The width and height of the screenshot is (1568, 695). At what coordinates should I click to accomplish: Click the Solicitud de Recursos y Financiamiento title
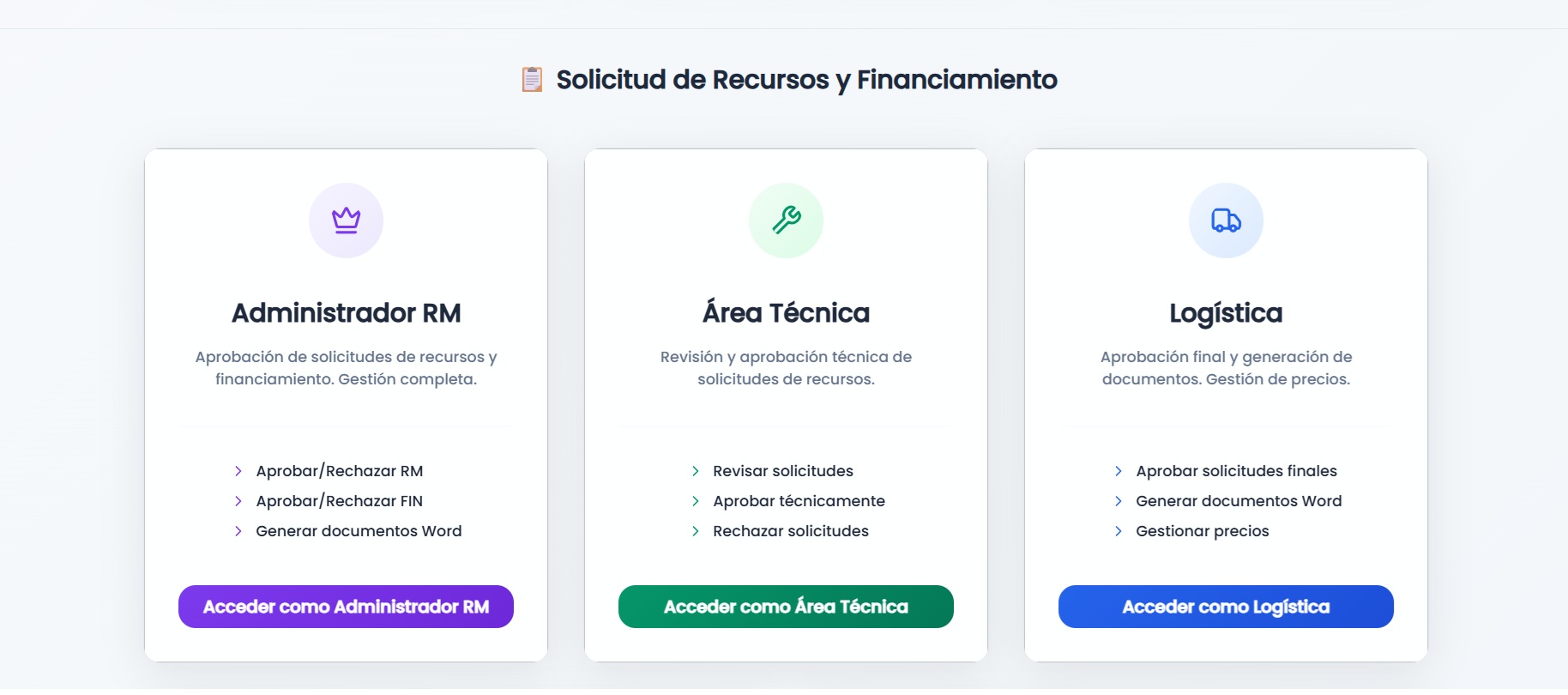click(806, 80)
